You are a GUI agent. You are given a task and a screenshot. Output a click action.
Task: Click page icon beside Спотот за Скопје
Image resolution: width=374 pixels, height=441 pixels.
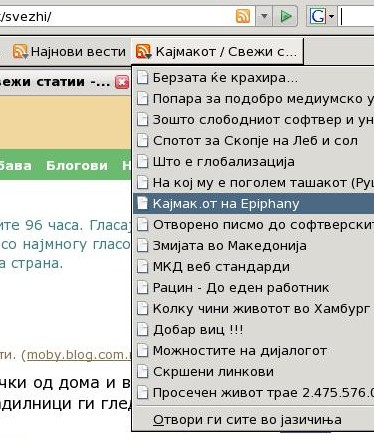point(142,141)
